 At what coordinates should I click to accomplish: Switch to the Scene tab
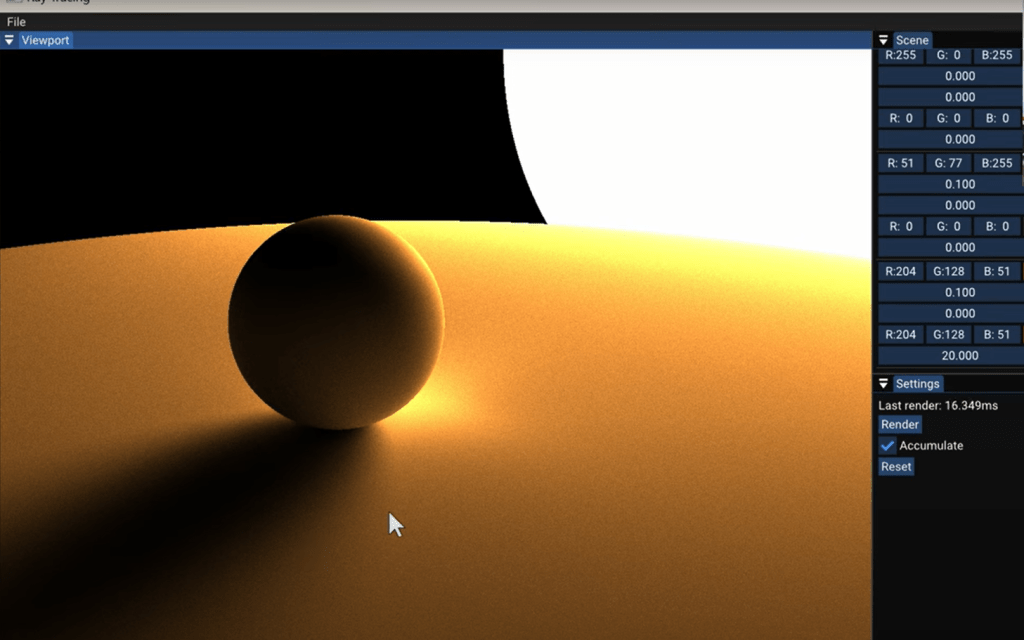click(x=911, y=40)
